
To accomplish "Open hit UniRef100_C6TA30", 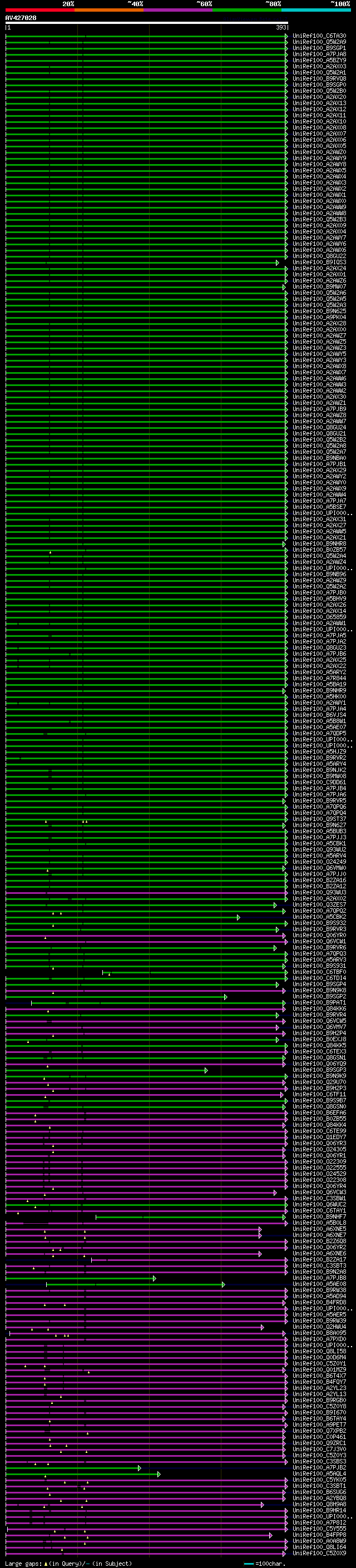I will click(319, 36).
